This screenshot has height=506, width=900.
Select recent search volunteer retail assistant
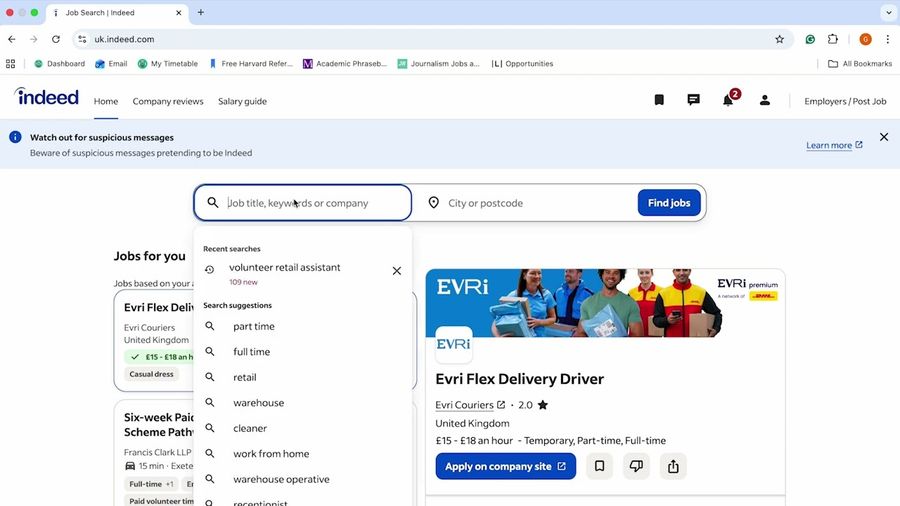pyautogui.click(x=285, y=267)
